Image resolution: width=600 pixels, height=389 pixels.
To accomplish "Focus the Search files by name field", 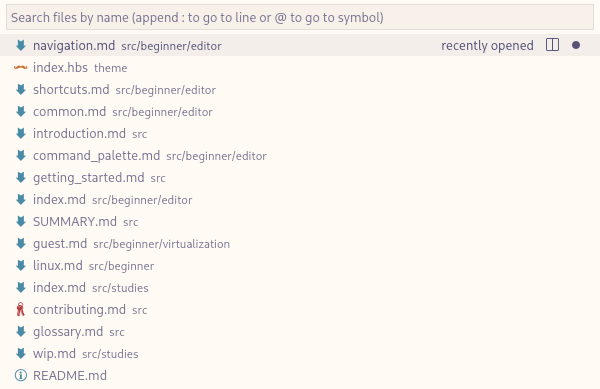I will pyautogui.click(x=300, y=17).
